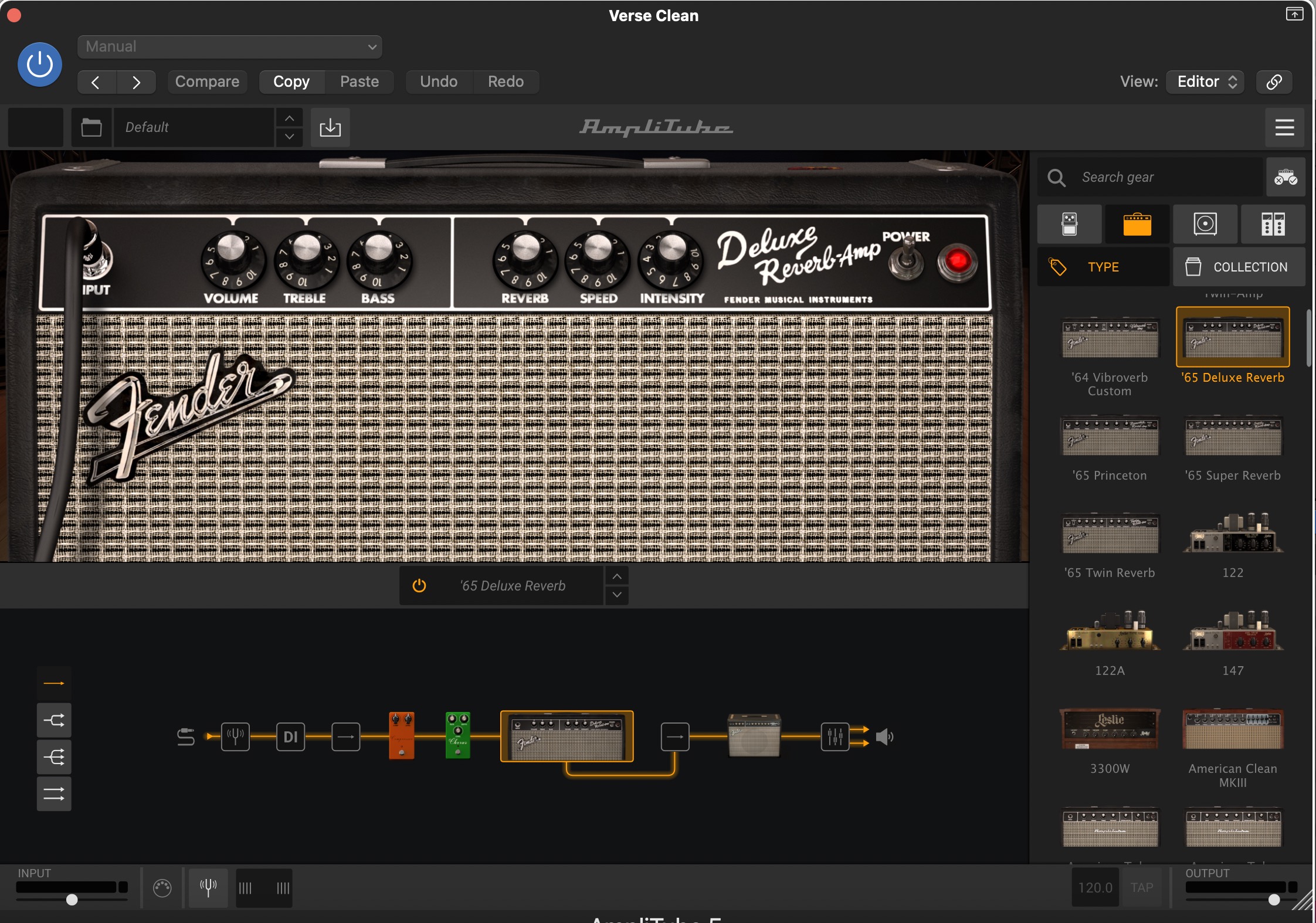
Task: Switch to the COLLECTION filter tab
Action: pyautogui.click(x=1239, y=267)
